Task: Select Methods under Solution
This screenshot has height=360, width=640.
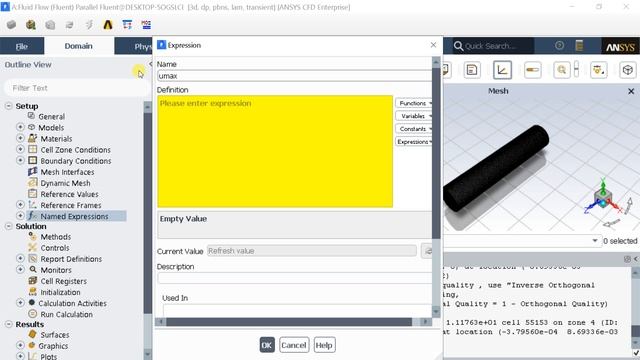Action: [x=56, y=237]
